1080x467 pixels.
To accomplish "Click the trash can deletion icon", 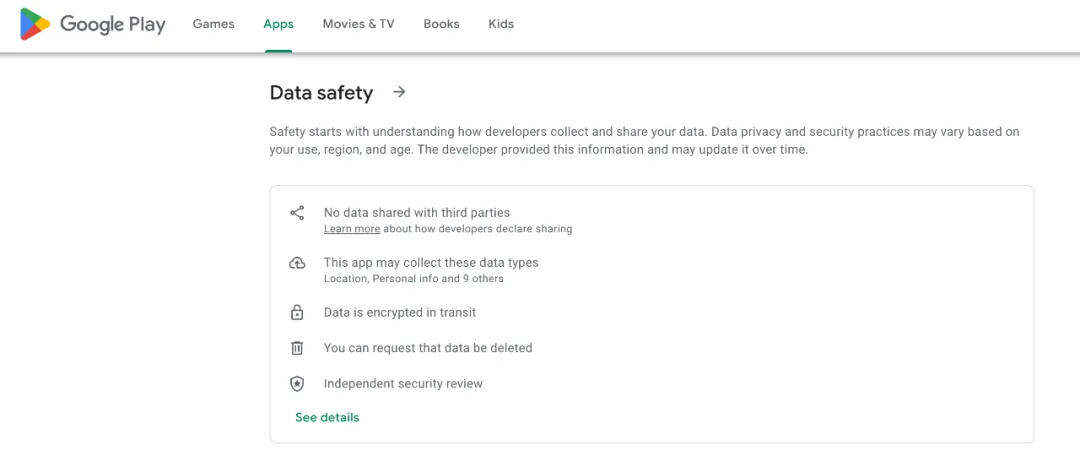I will click(x=297, y=348).
